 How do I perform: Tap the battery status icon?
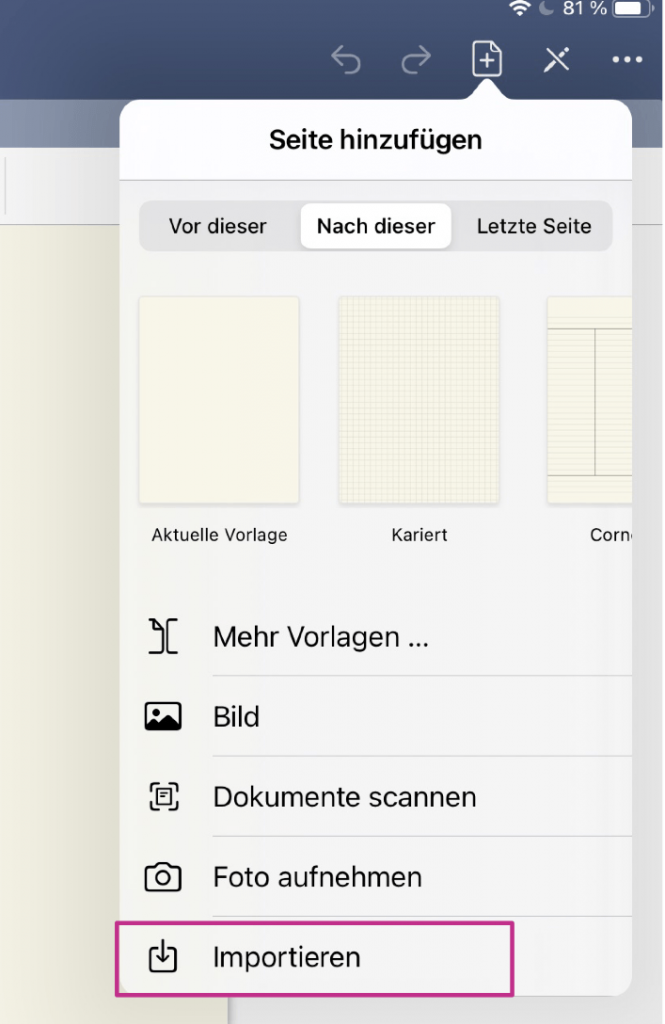pos(633,8)
